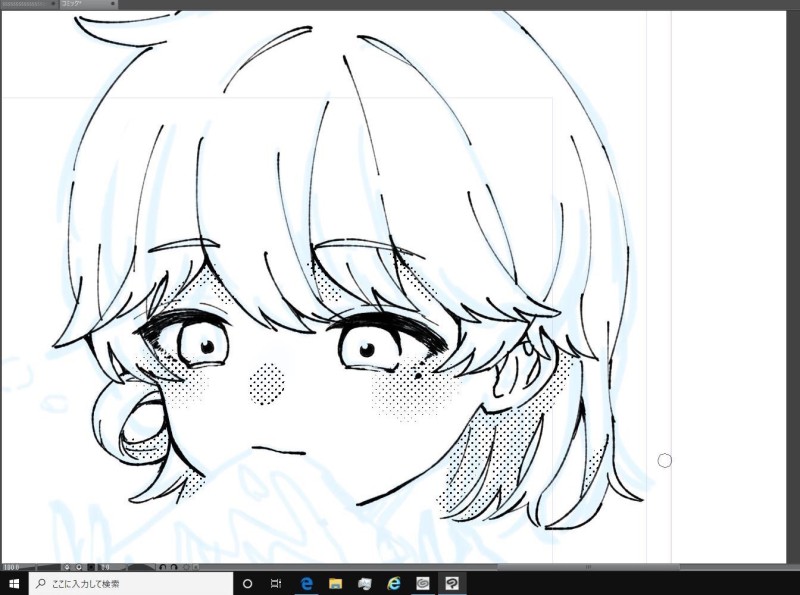Click the horizontal scrollbar of the canvas
800x595 pixels.
pos(588,567)
